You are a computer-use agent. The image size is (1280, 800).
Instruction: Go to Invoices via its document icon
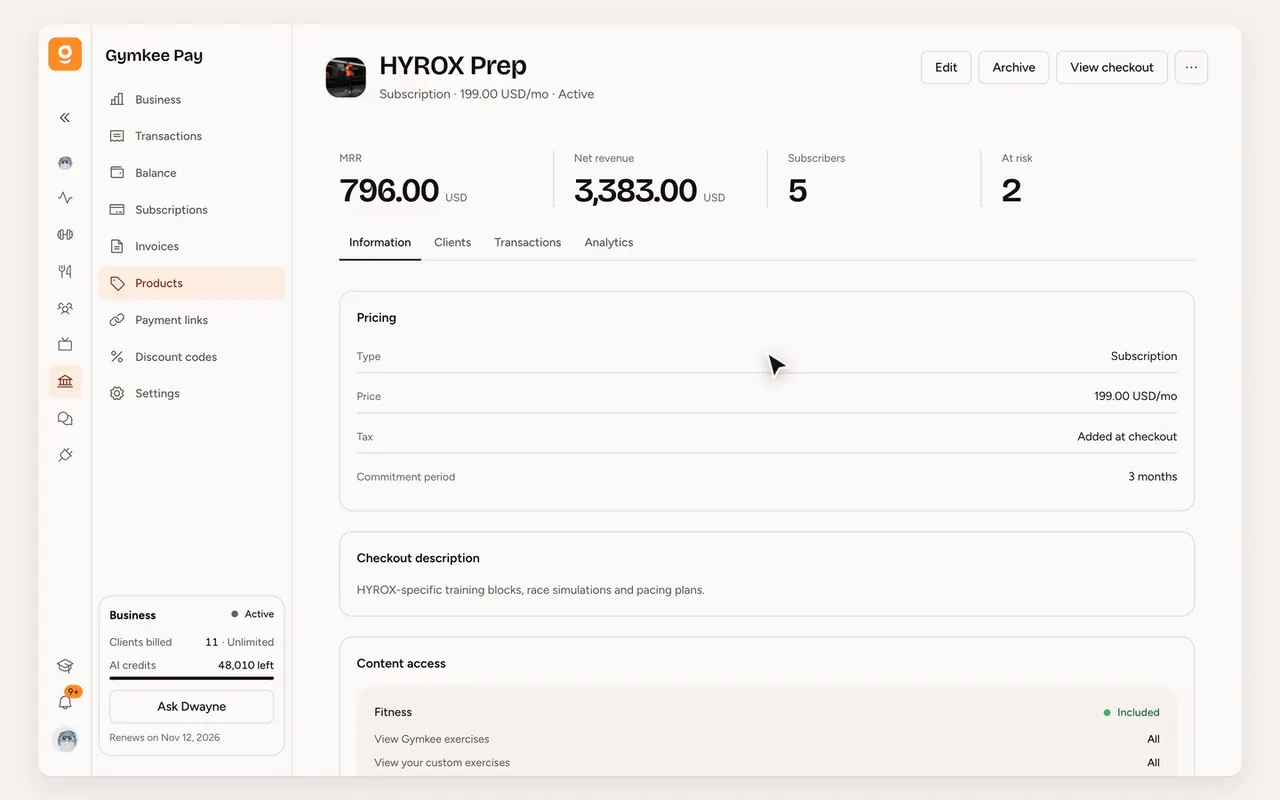191,246
